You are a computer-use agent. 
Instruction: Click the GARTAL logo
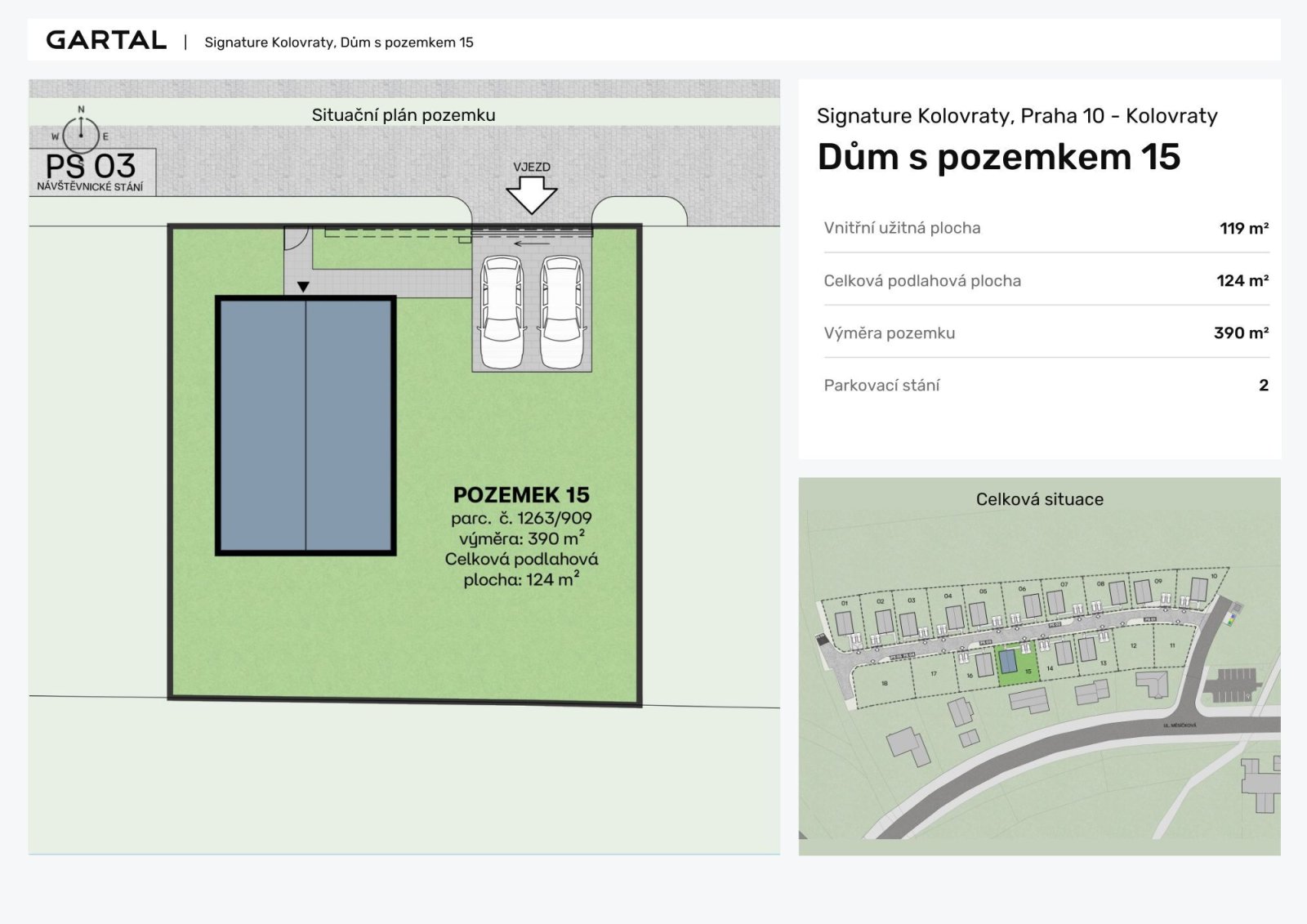106,40
